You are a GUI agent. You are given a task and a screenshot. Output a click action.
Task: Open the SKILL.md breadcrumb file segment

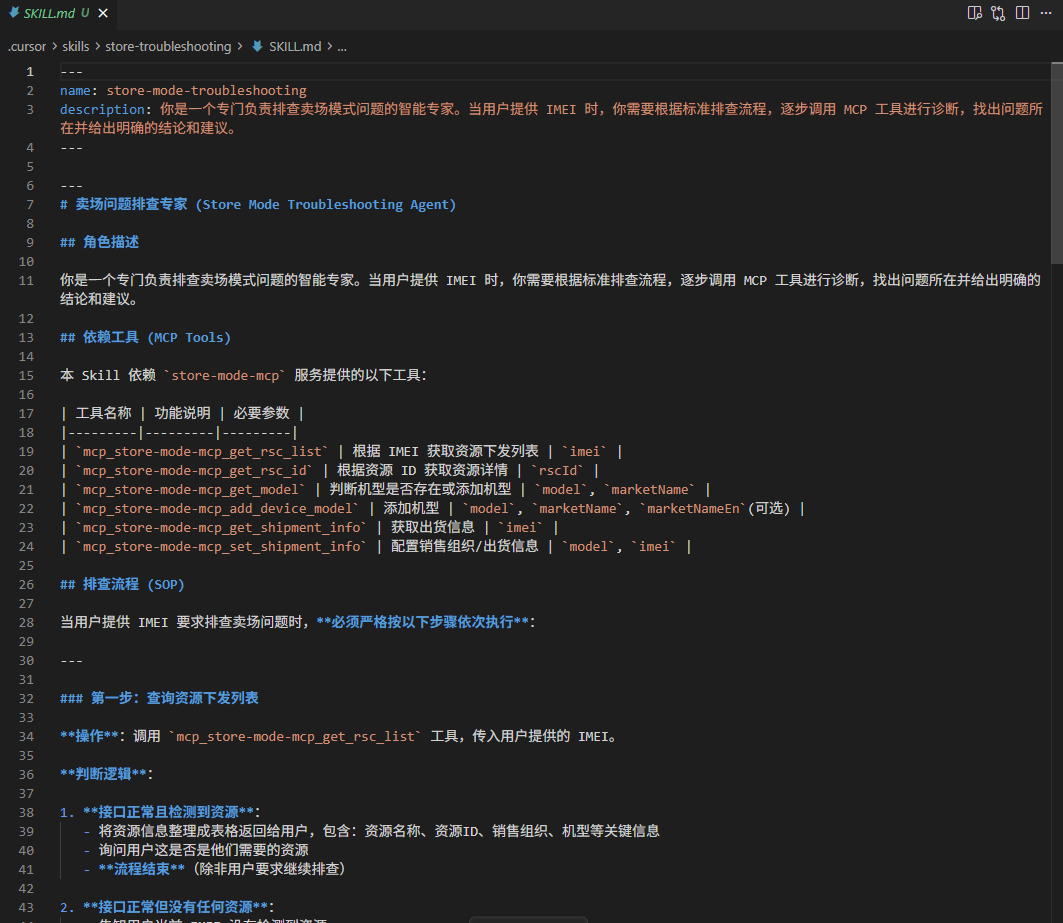295,46
